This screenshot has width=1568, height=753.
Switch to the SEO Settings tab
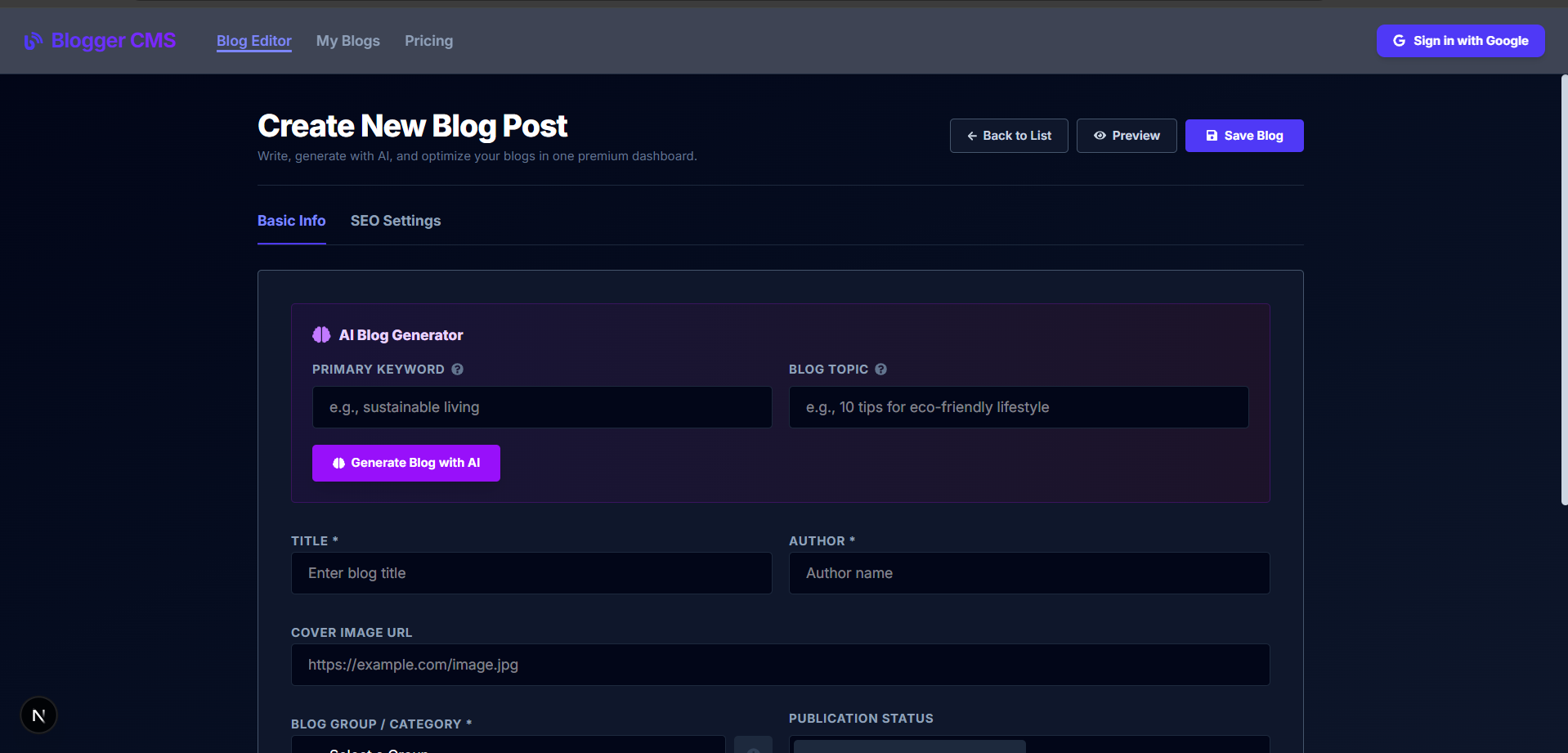pos(396,221)
